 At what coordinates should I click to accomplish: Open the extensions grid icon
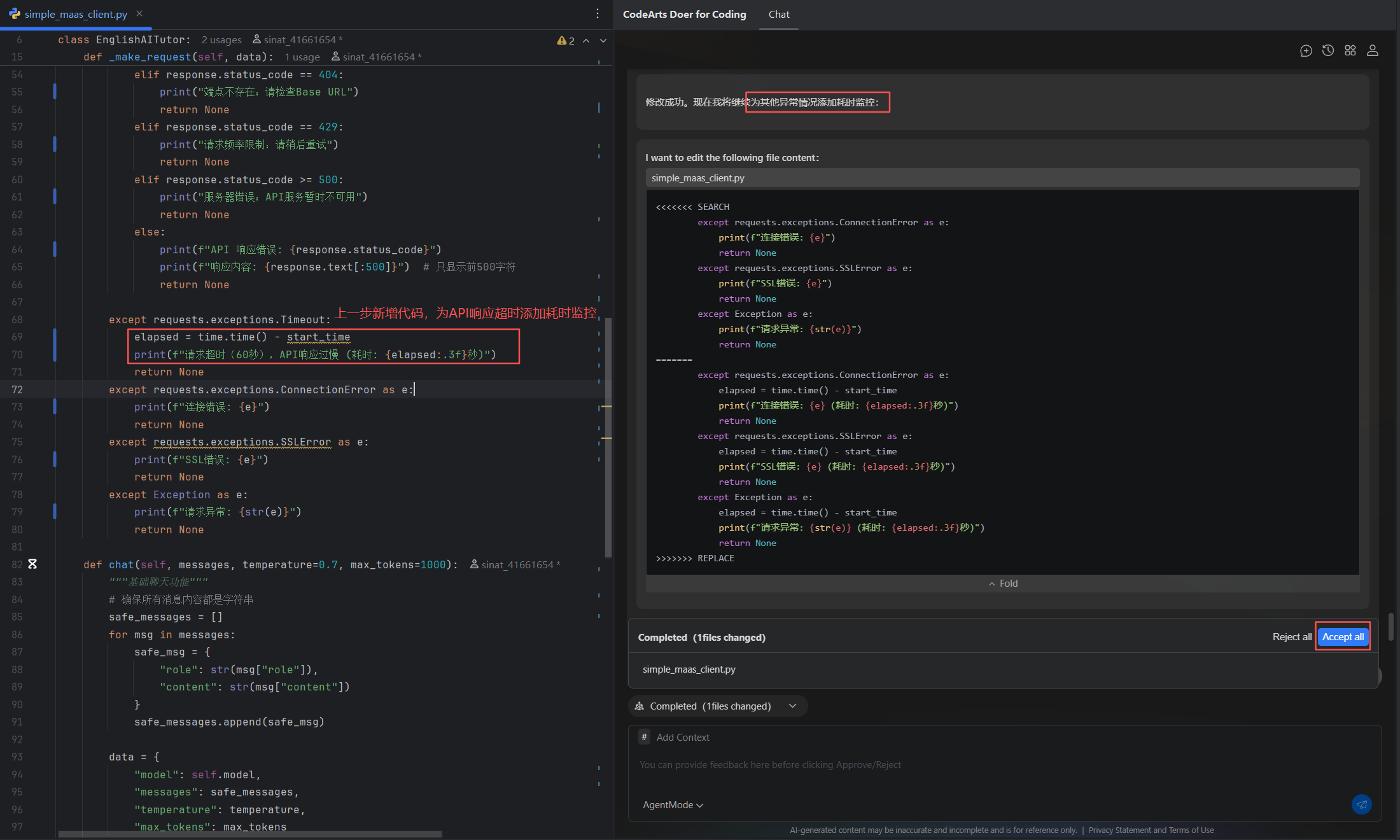[1350, 51]
